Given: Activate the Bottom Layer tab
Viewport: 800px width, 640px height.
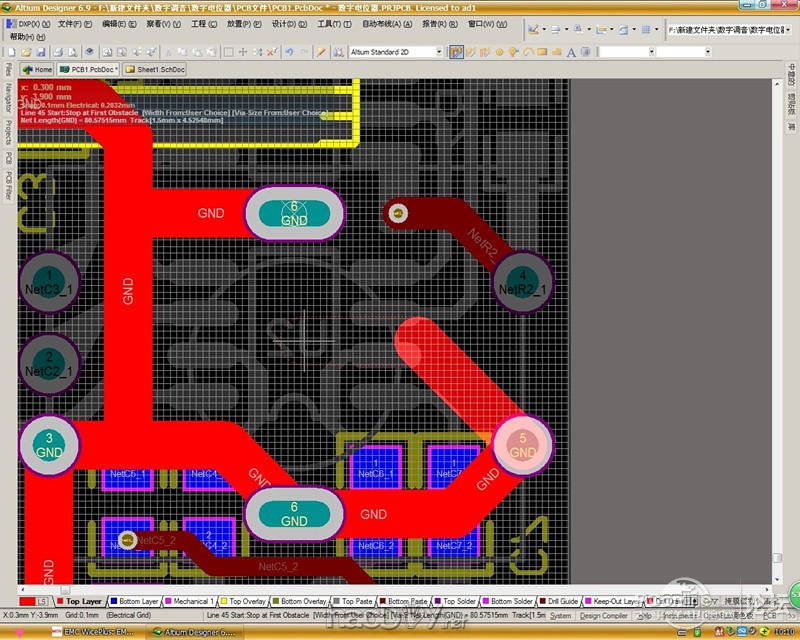Looking at the screenshot, I should coord(134,602).
